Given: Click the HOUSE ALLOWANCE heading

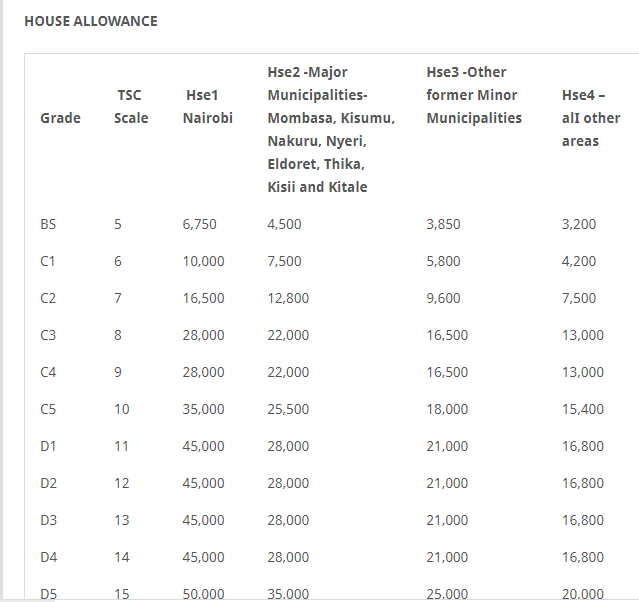Looking at the screenshot, I should 91,21.
